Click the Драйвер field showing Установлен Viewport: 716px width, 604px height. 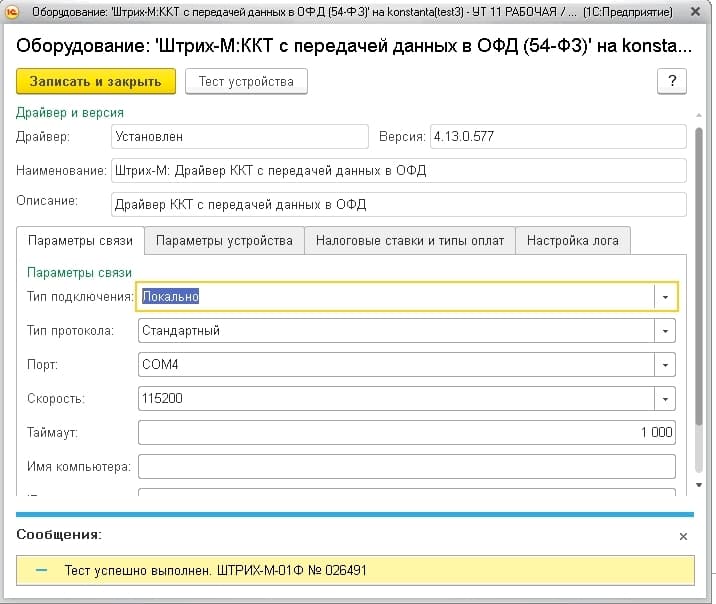(x=240, y=137)
